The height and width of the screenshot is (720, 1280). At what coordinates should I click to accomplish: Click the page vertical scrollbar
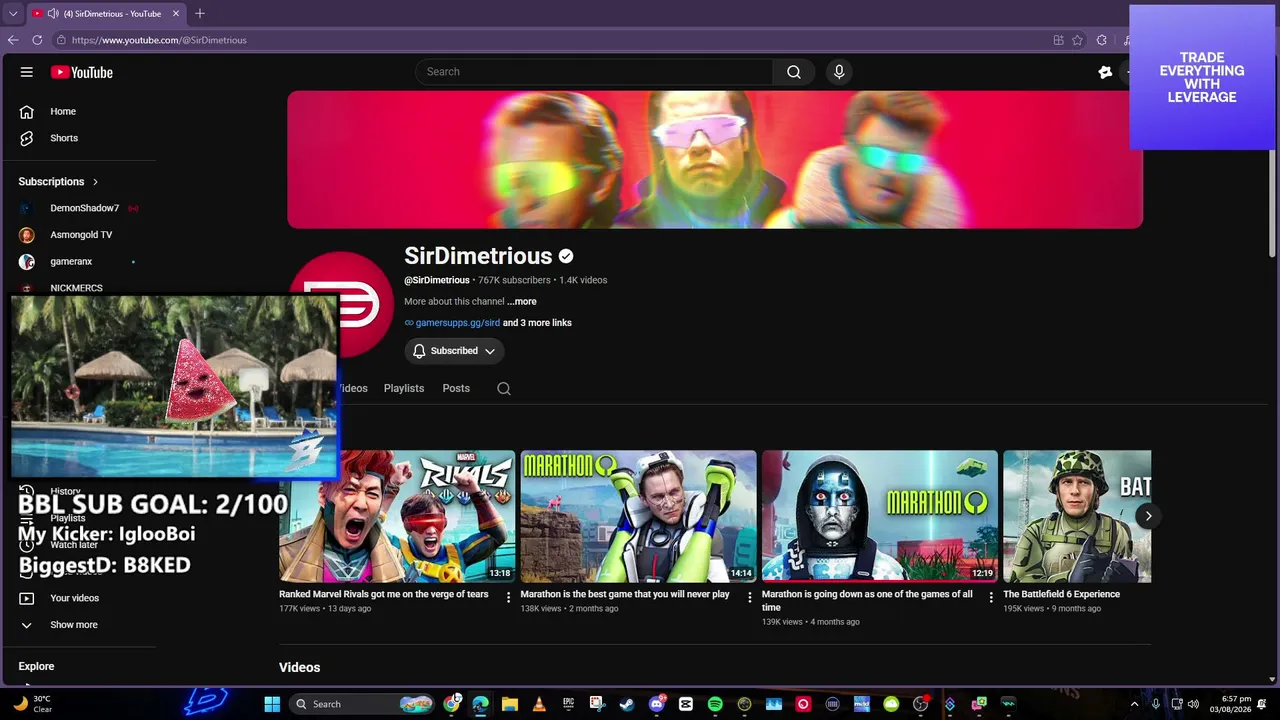(x=1272, y=205)
